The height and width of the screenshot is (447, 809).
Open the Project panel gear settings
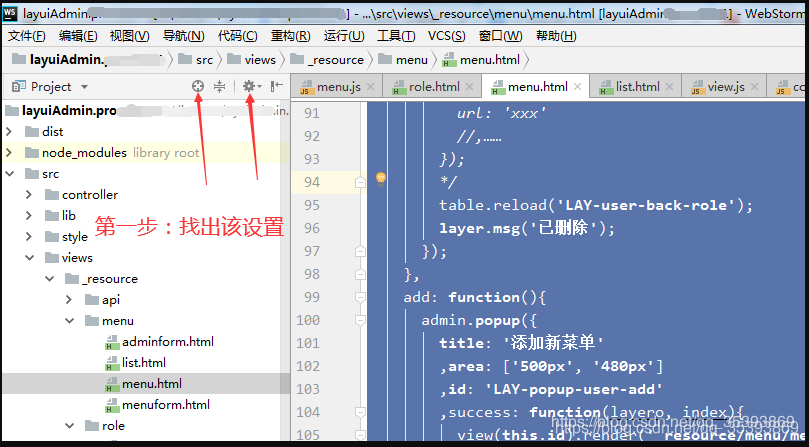coord(251,86)
